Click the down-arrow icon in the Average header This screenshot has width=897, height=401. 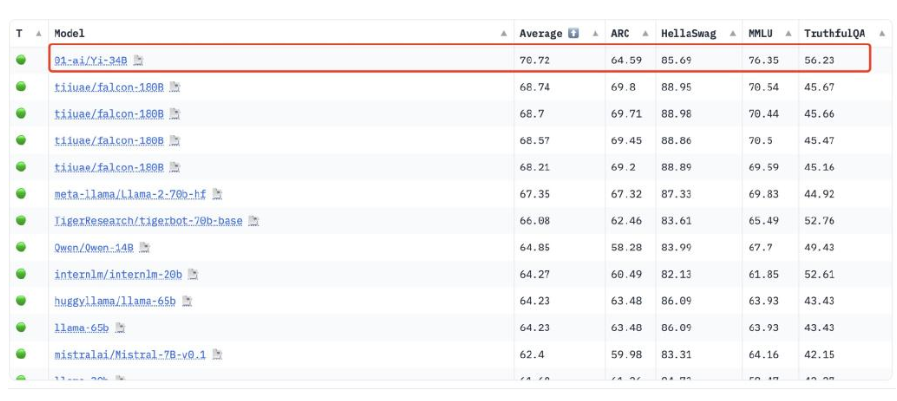point(573,34)
